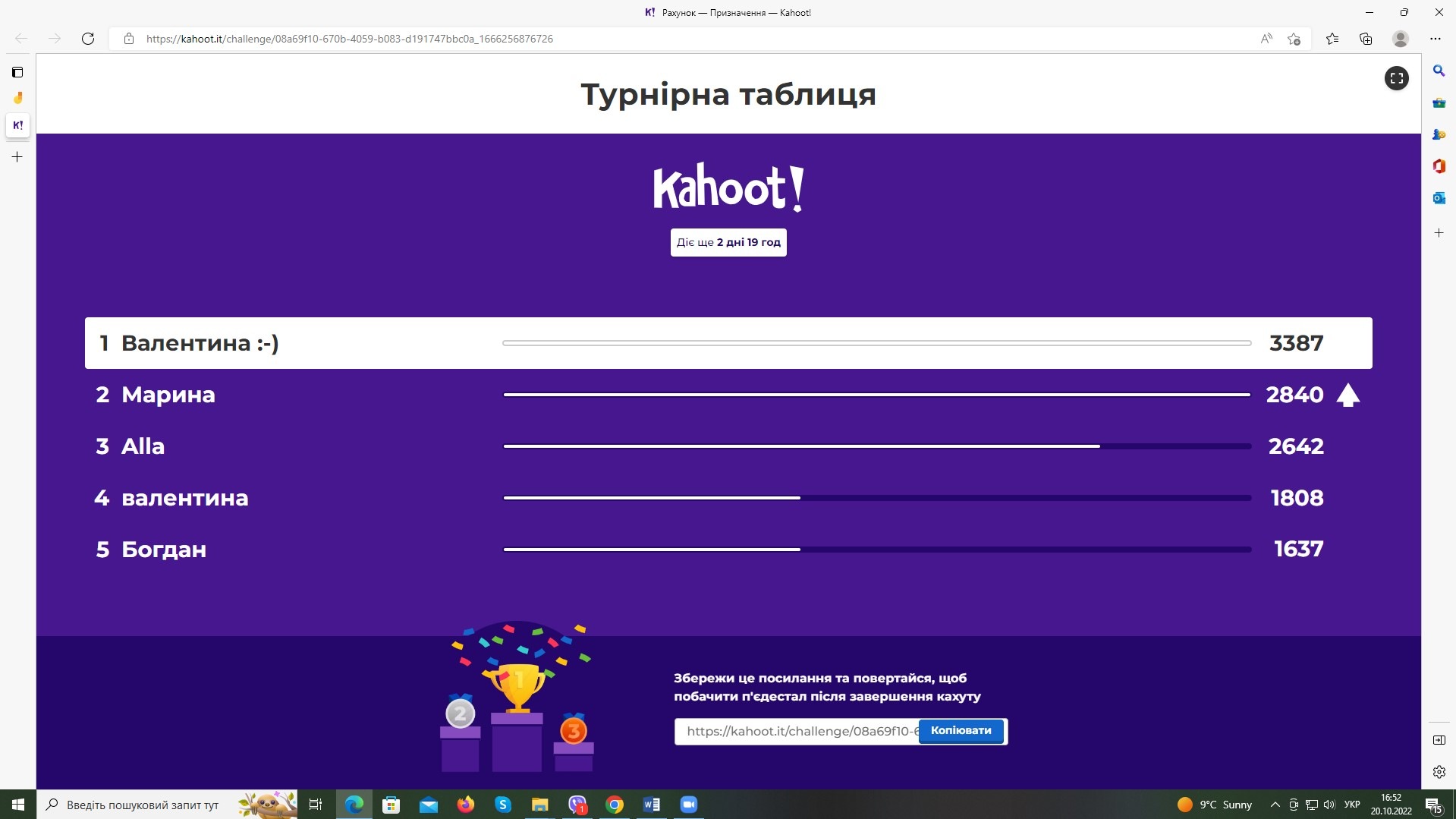
Task: Open Skype from the taskbar
Action: pos(503,805)
